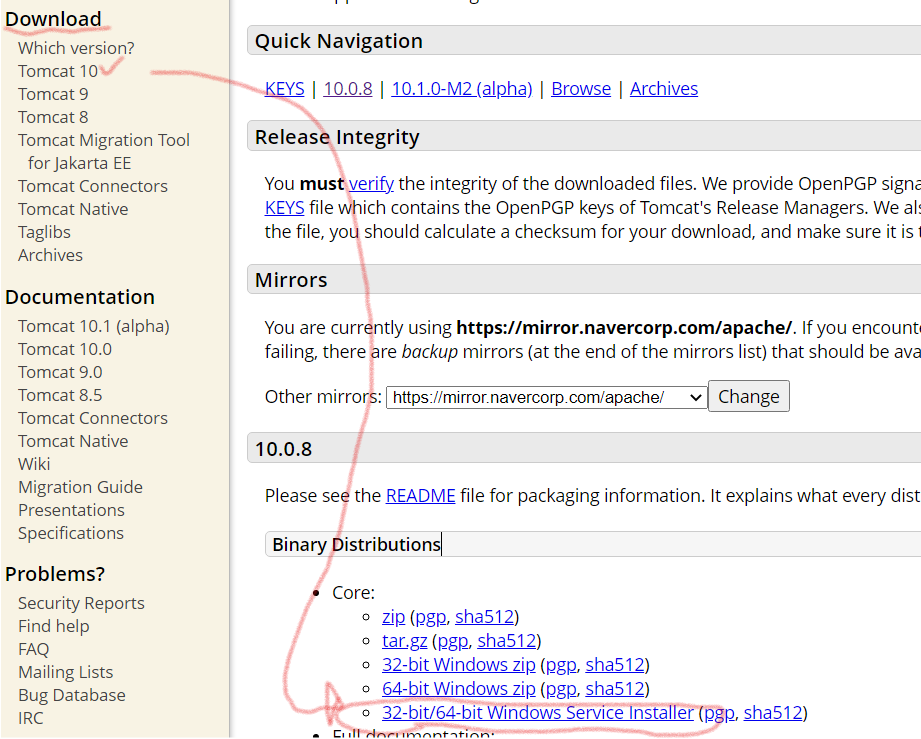
Task: Download the Core zip
Action: (x=394, y=617)
